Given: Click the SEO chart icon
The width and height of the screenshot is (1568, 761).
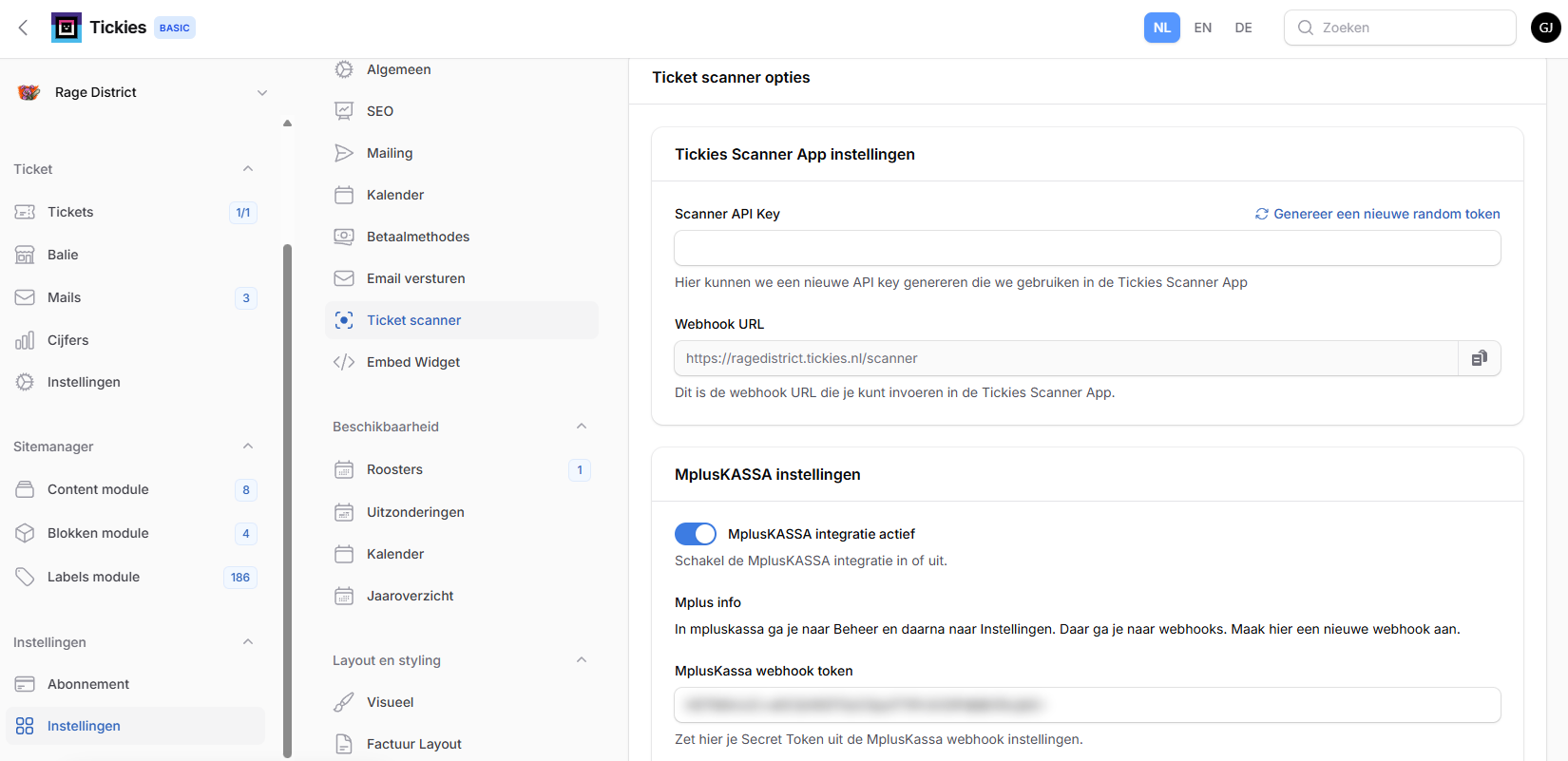Looking at the screenshot, I should [x=344, y=111].
